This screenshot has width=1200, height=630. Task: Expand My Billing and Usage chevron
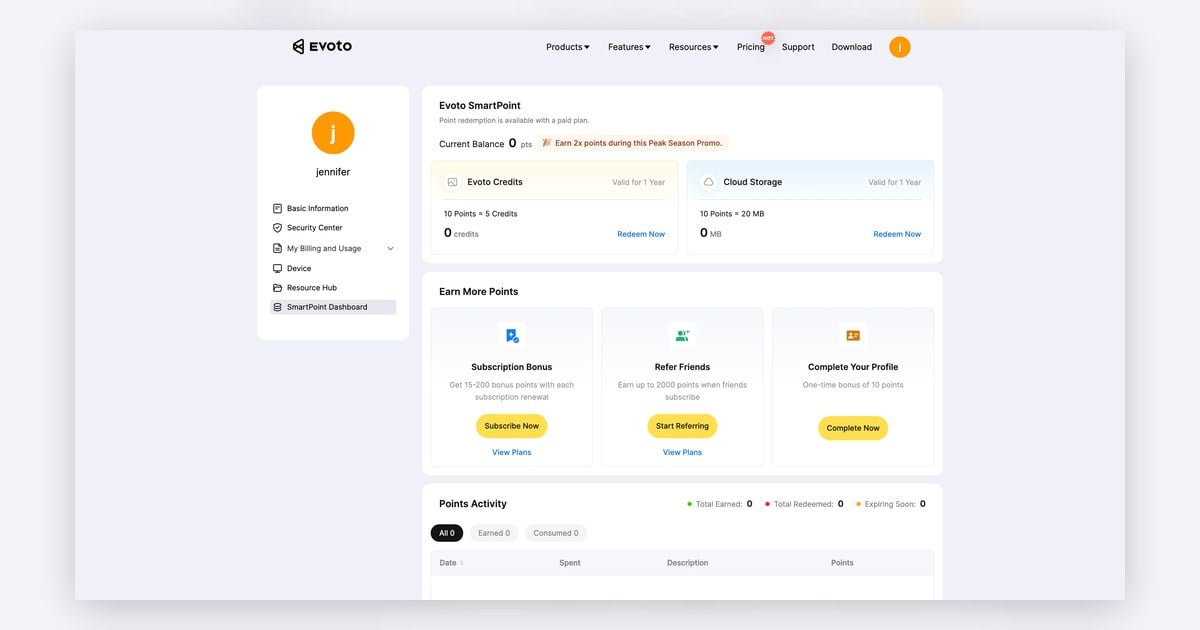point(390,249)
